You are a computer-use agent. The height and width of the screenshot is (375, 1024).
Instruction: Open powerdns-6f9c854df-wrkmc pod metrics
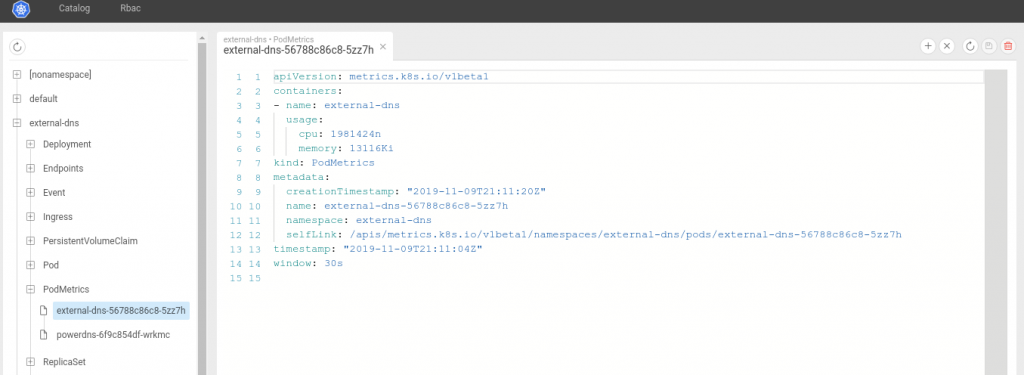tap(113, 334)
